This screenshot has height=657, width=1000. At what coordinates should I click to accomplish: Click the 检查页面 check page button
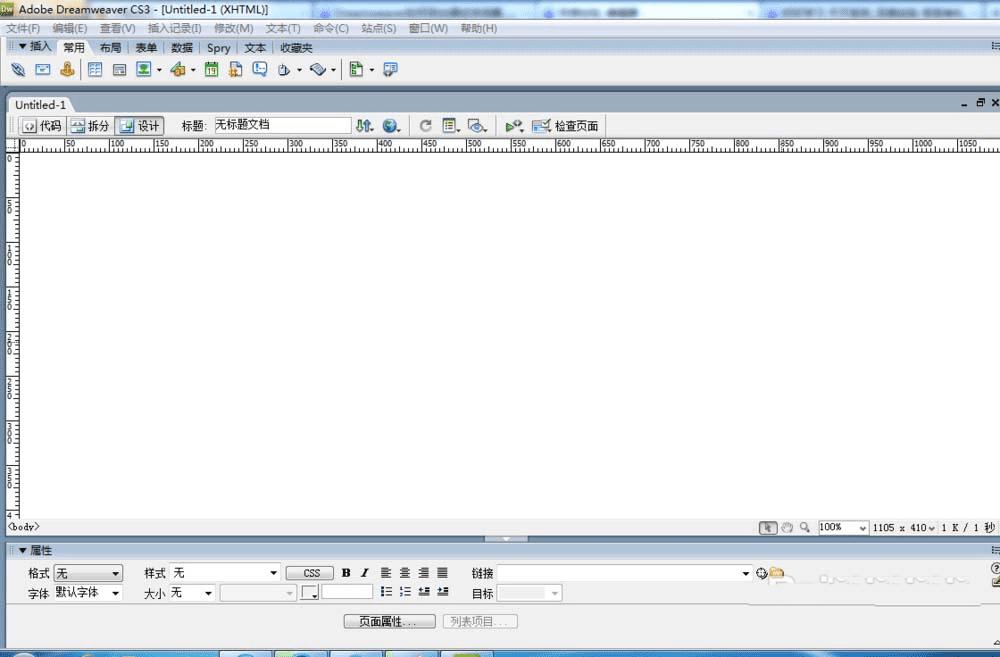[x=565, y=126]
